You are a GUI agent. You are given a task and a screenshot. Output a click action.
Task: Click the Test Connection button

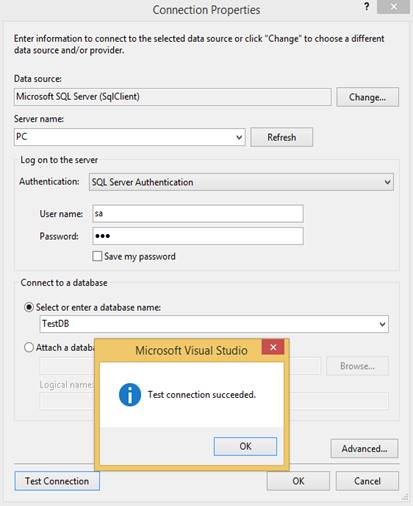(57, 481)
